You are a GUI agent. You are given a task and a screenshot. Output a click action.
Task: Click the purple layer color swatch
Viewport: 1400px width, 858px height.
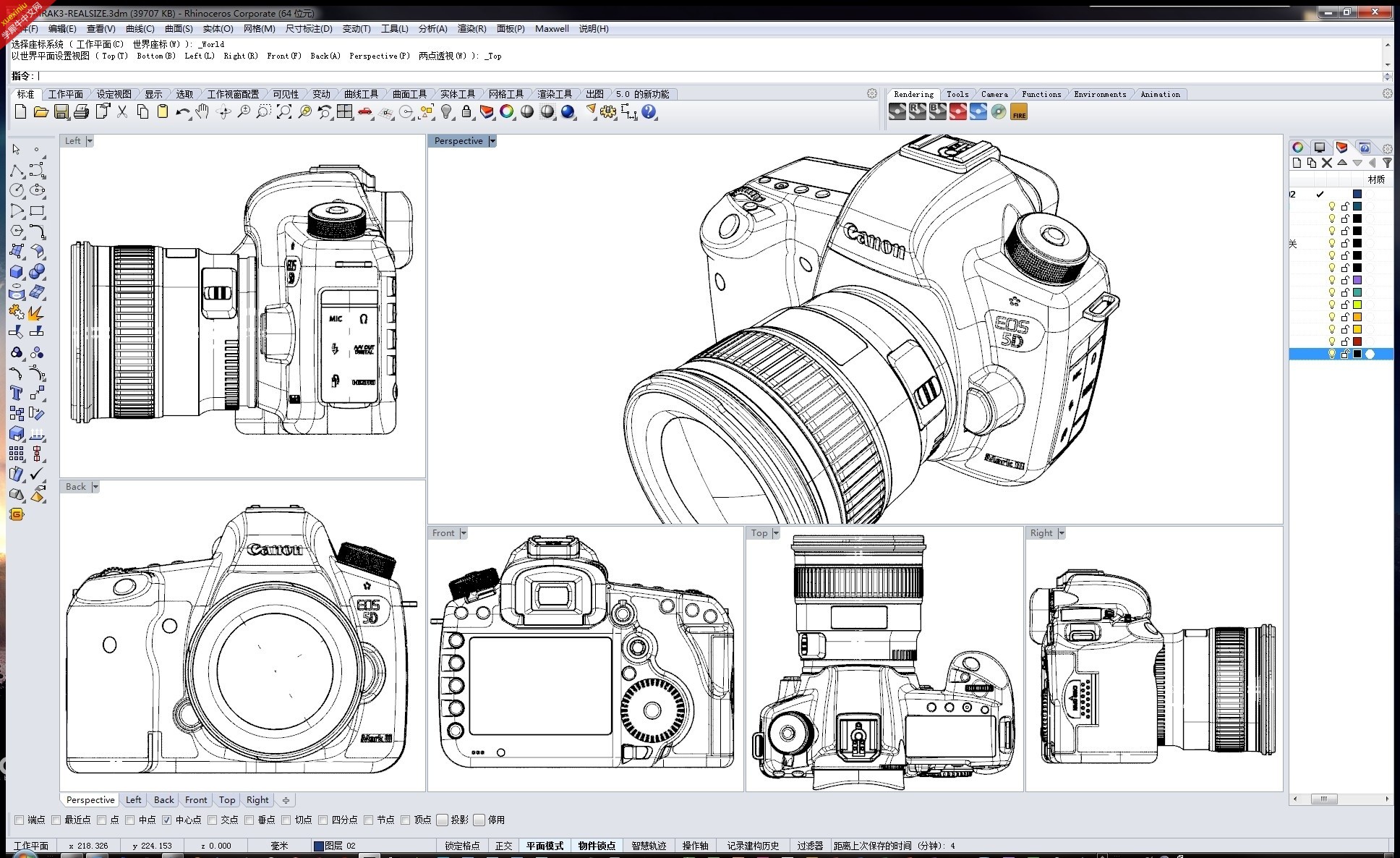(1357, 280)
